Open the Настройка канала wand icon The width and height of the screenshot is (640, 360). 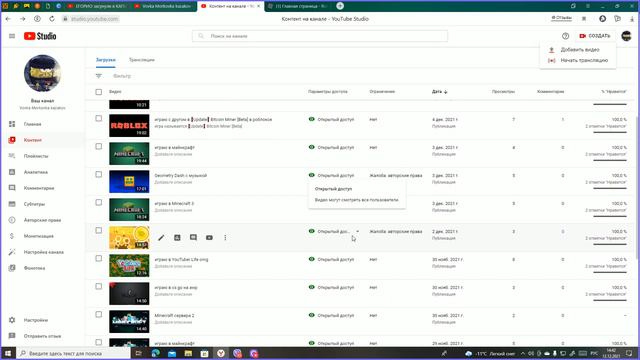12,252
